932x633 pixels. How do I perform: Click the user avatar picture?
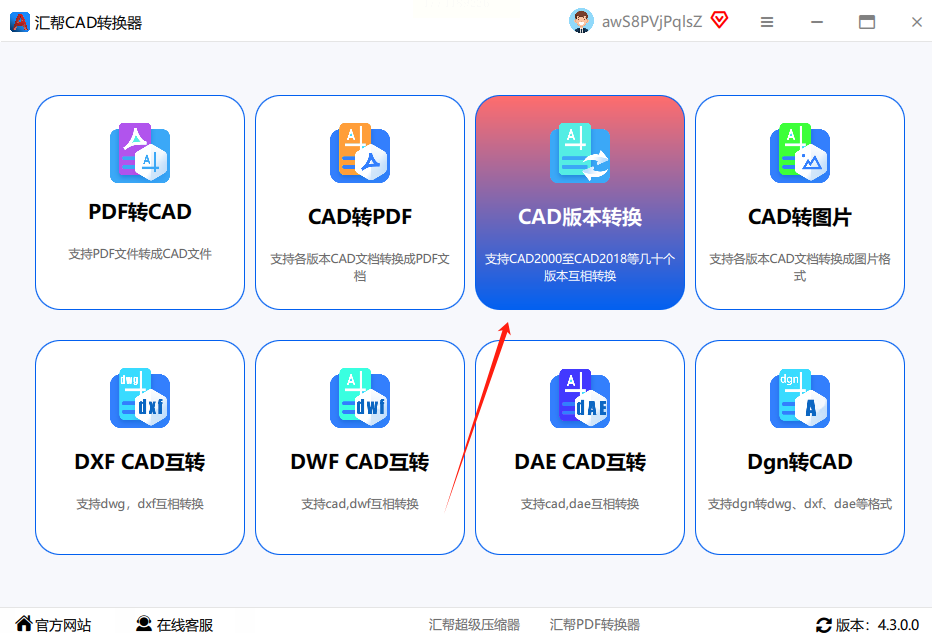[581, 21]
